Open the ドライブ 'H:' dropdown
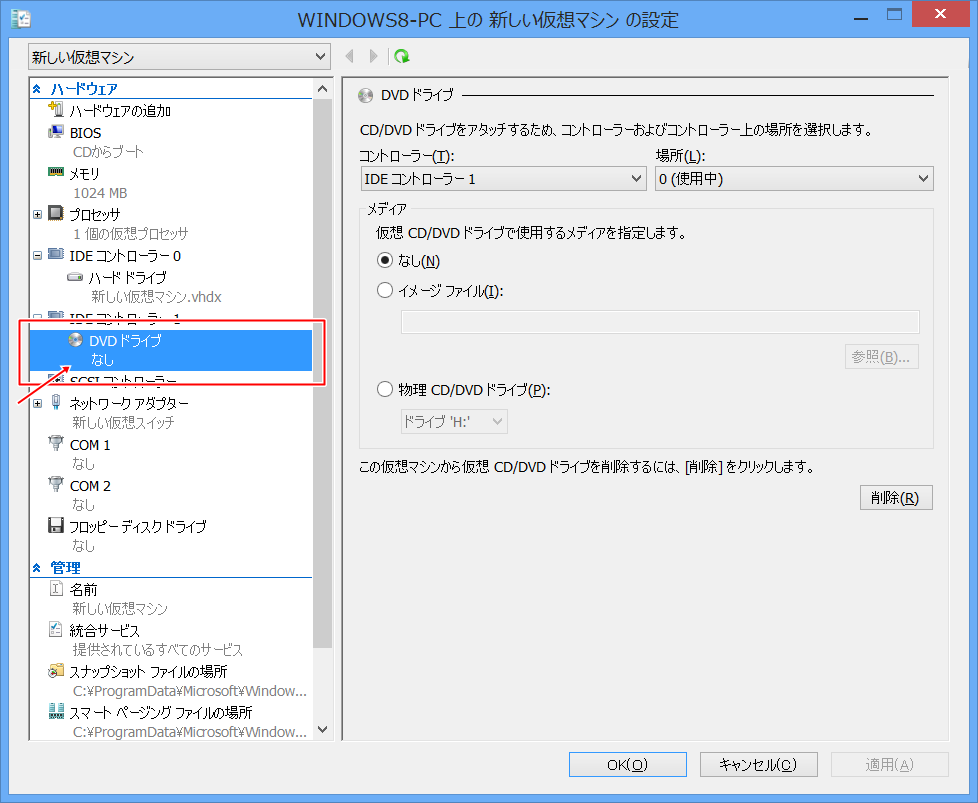The width and height of the screenshot is (978, 803). click(454, 421)
